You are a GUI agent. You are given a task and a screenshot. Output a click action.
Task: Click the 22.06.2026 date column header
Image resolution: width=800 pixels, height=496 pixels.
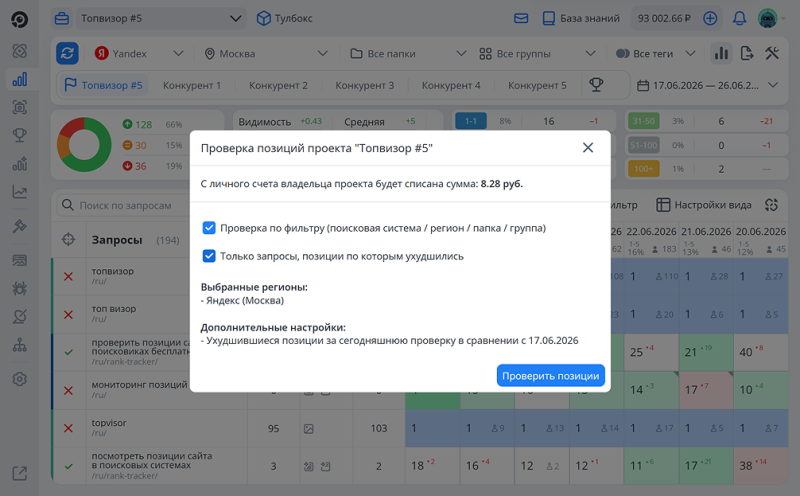(651, 231)
